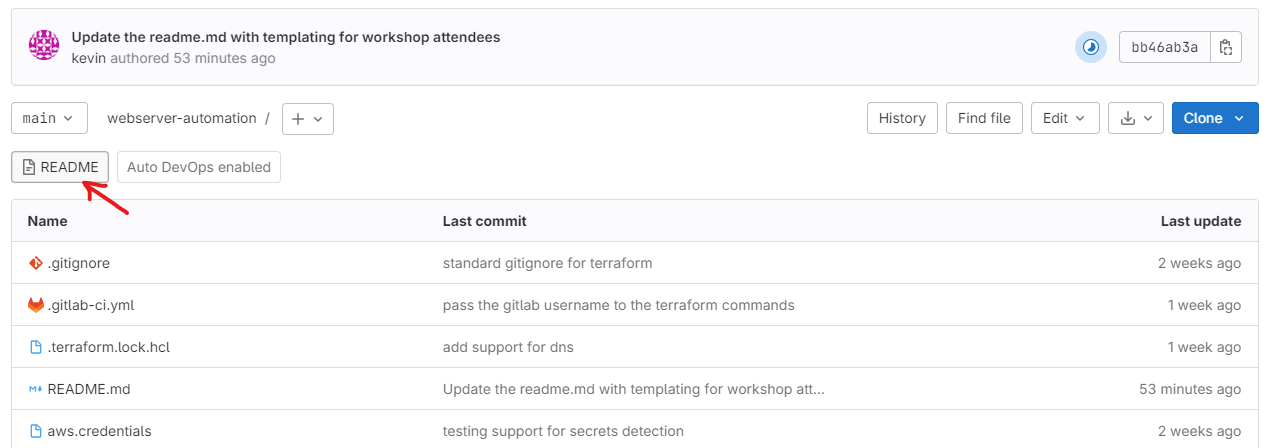Open commit bb46ab3a hash link
Screen dimensions: 1282x448
[x=1164, y=47]
